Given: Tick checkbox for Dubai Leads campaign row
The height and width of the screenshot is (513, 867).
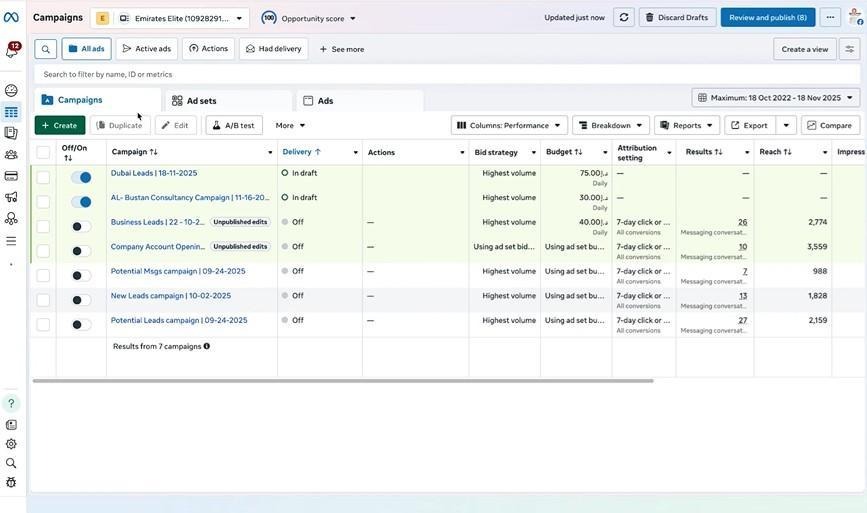Looking at the screenshot, I should pyautogui.click(x=43, y=177).
